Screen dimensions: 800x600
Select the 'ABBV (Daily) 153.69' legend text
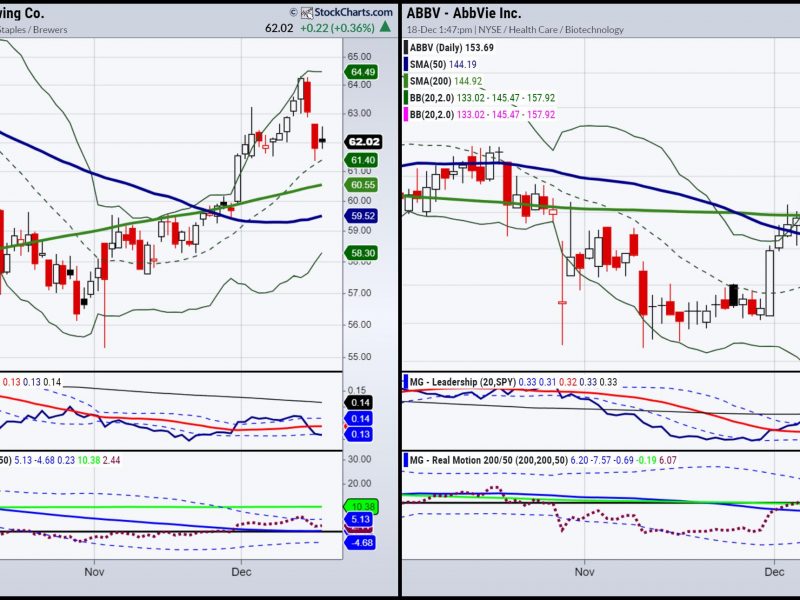click(452, 47)
